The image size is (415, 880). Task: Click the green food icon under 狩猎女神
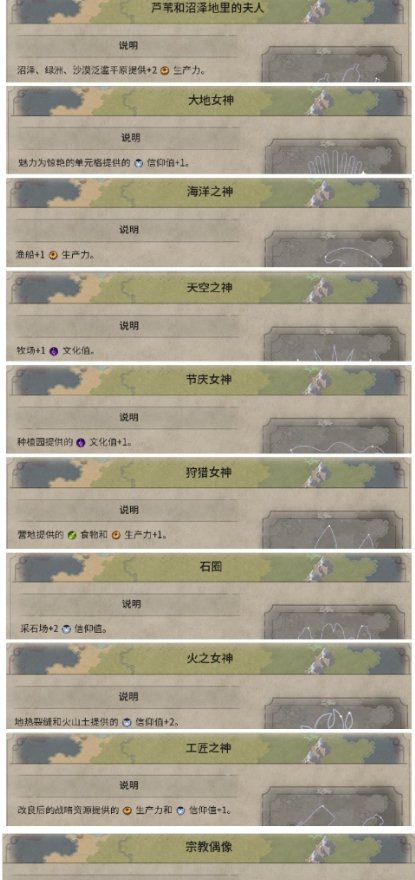tap(72, 535)
